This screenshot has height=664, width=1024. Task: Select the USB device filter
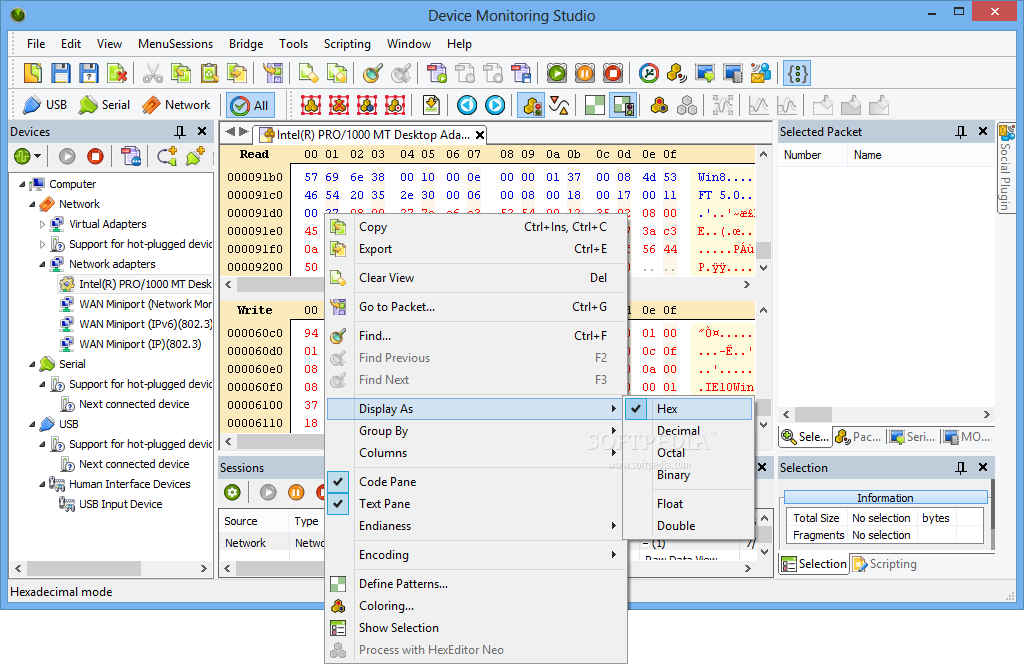(x=44, y=104)
